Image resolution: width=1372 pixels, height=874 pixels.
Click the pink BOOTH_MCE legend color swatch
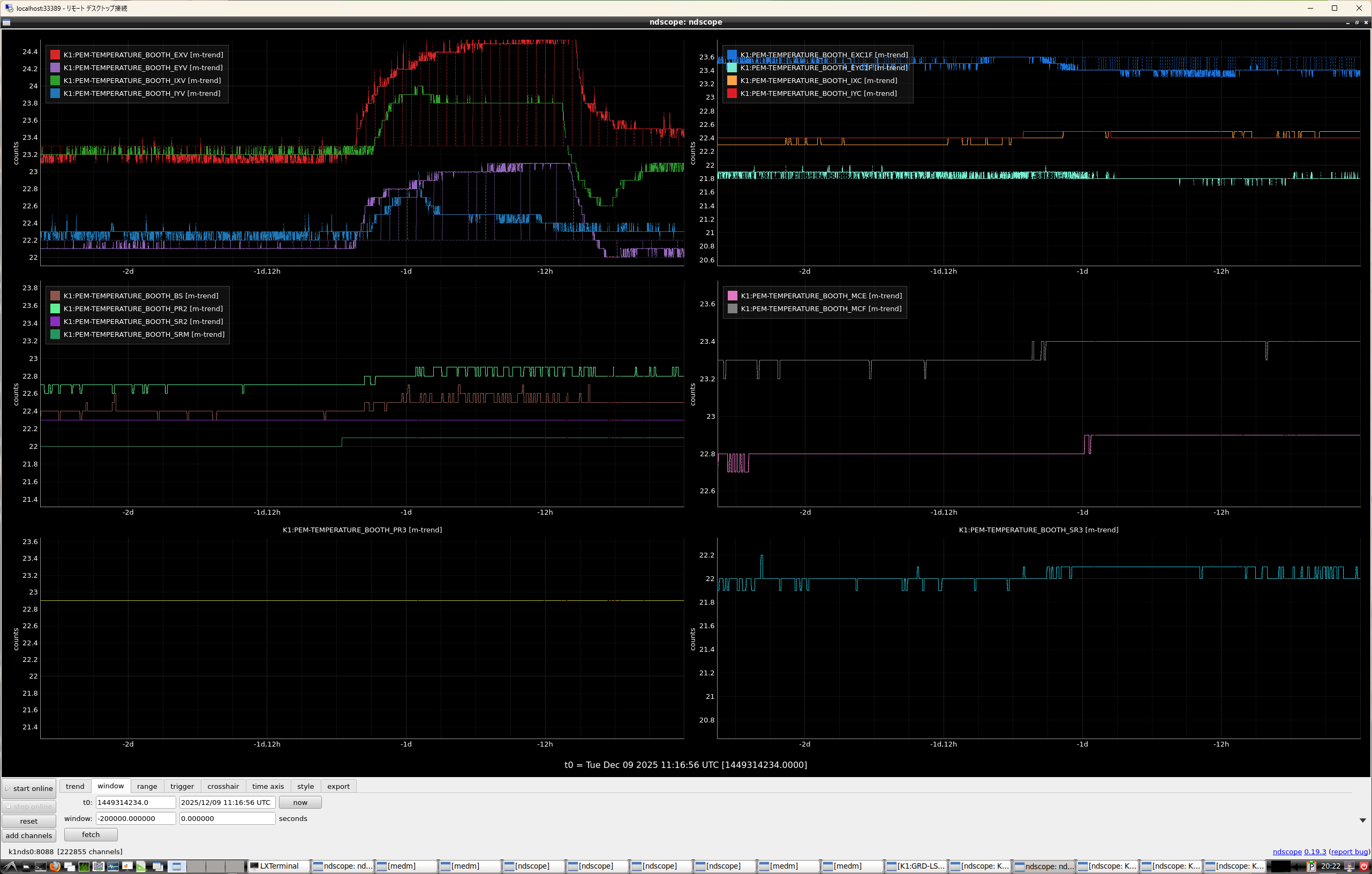pos(733,296)
